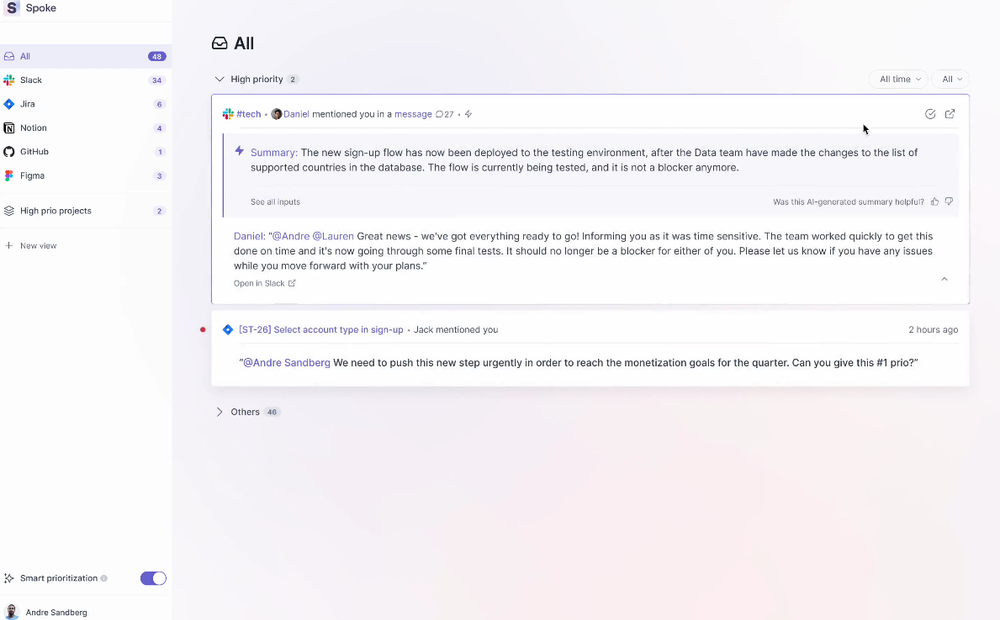Click the All inbox icon beside heading
The width and height of the screenshot is (1000, 620).
click(x=220, y=43)
